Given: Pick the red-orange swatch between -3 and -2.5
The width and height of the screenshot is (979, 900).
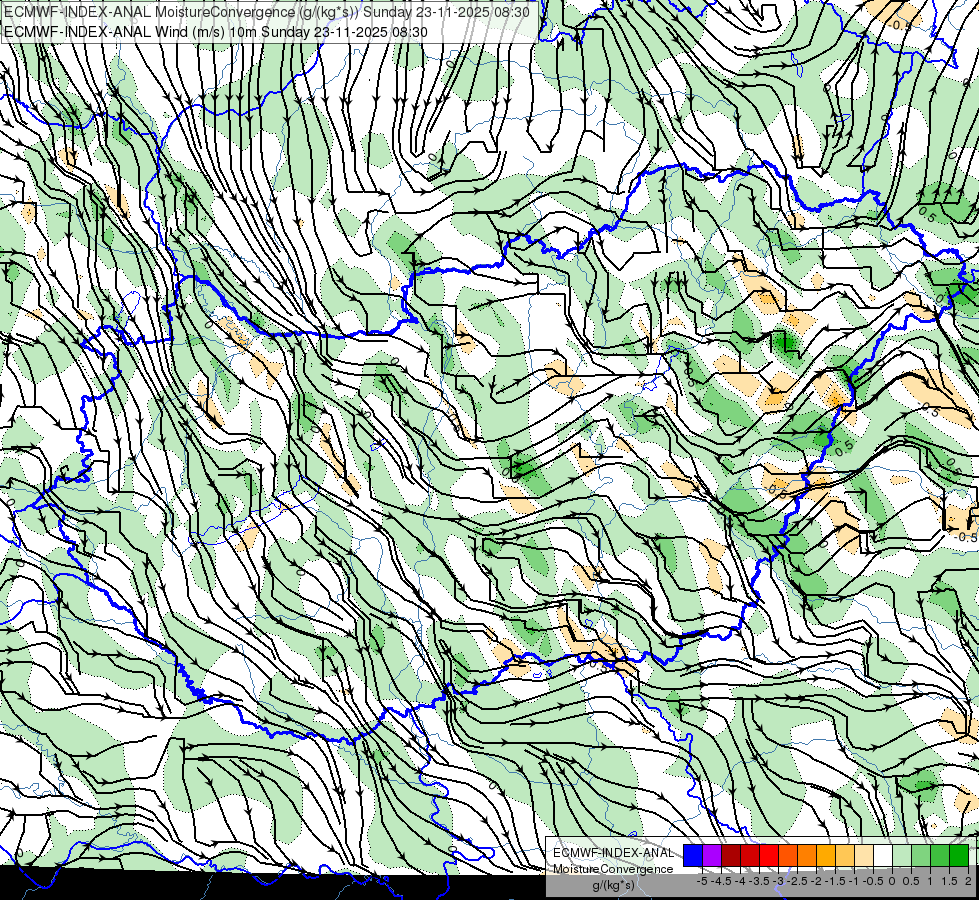Looking at the screenshot, I should pyautogui.click(x=788, y=855).
